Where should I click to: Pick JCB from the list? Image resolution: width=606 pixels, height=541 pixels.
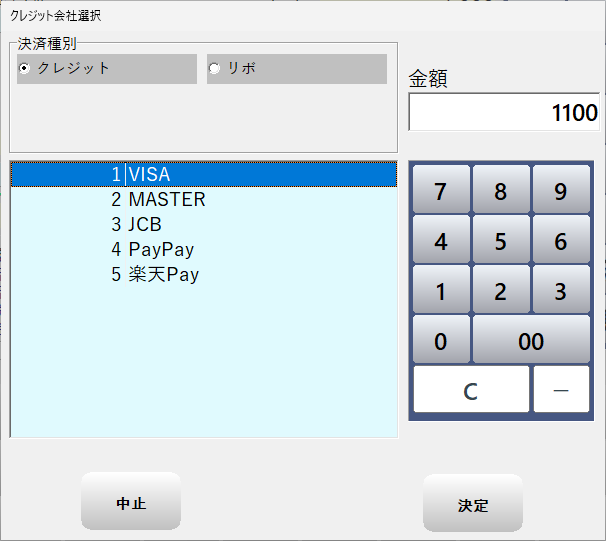(x=144, y=225)
